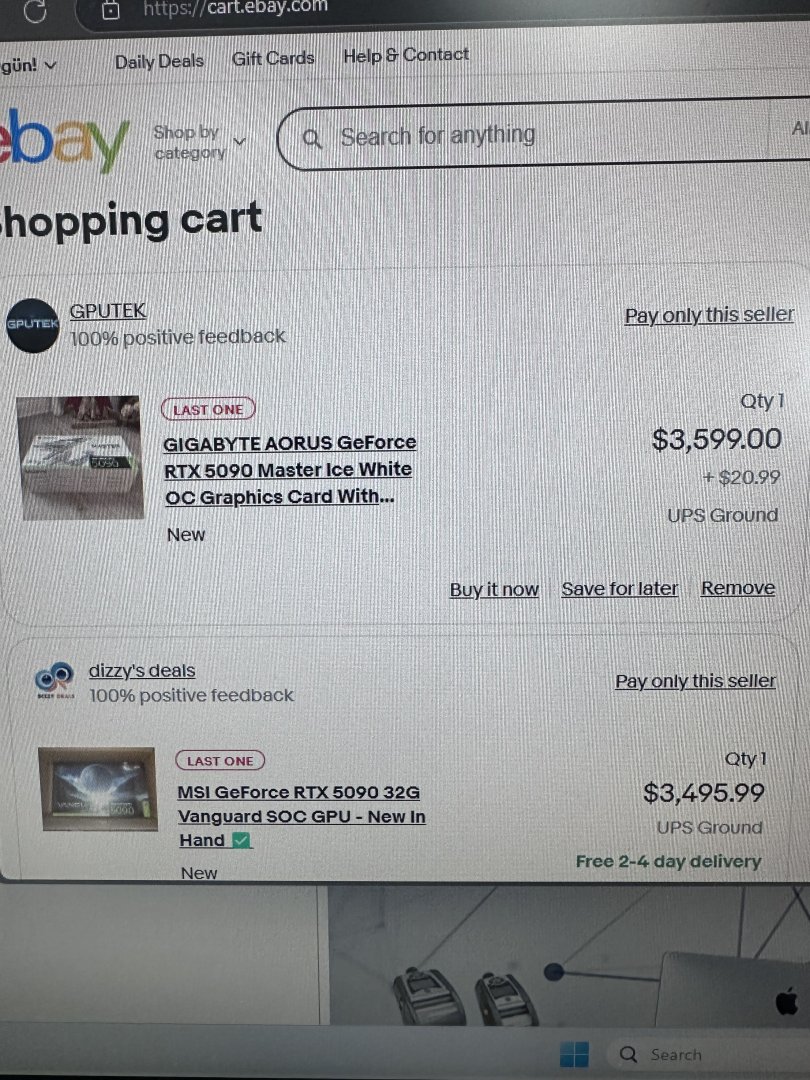Click Buy it now for GIGABYTE card
The height and width of the screenshot is (1080, 810).
[494, 590]
